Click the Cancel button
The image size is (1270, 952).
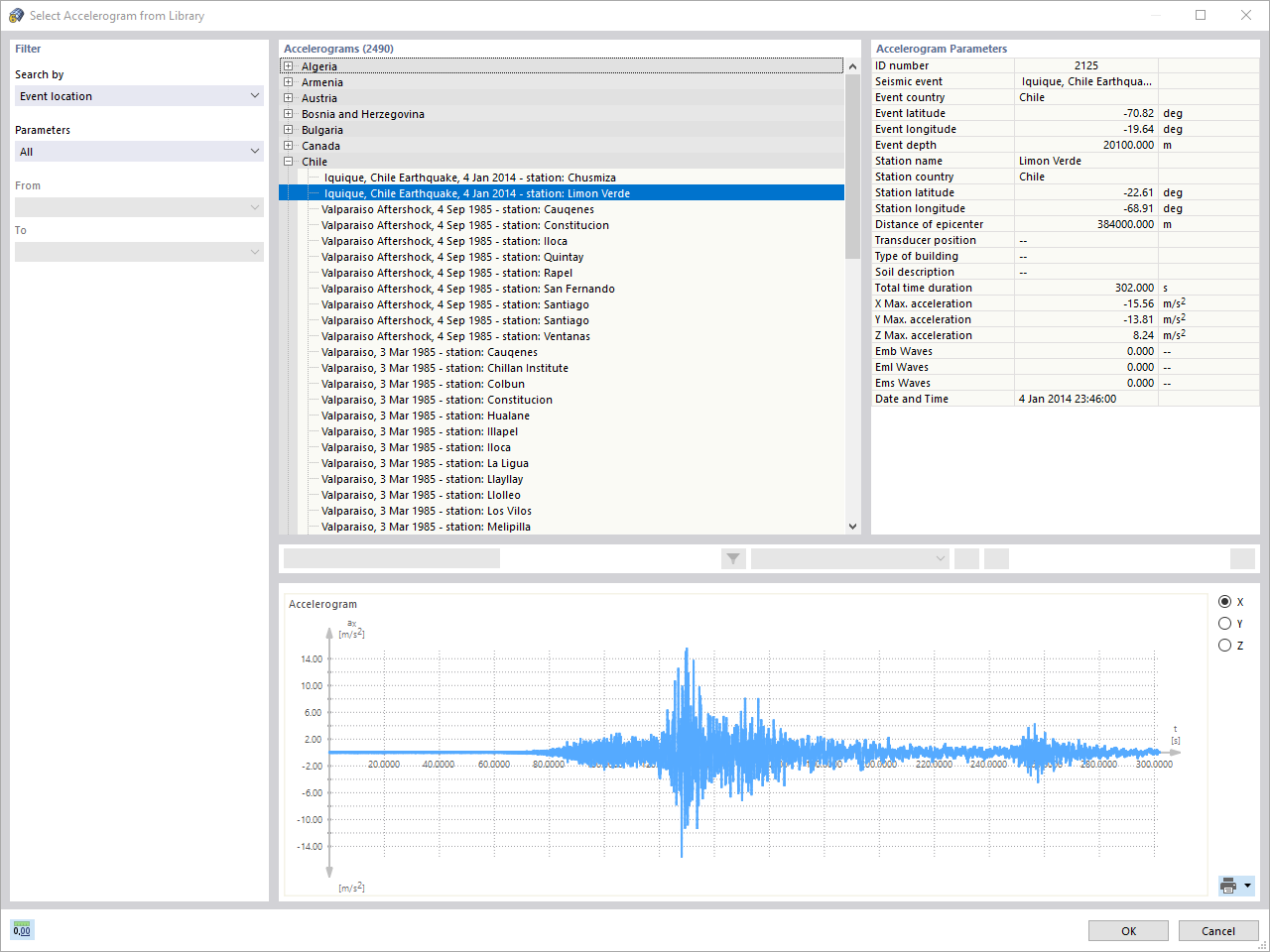1218,931
